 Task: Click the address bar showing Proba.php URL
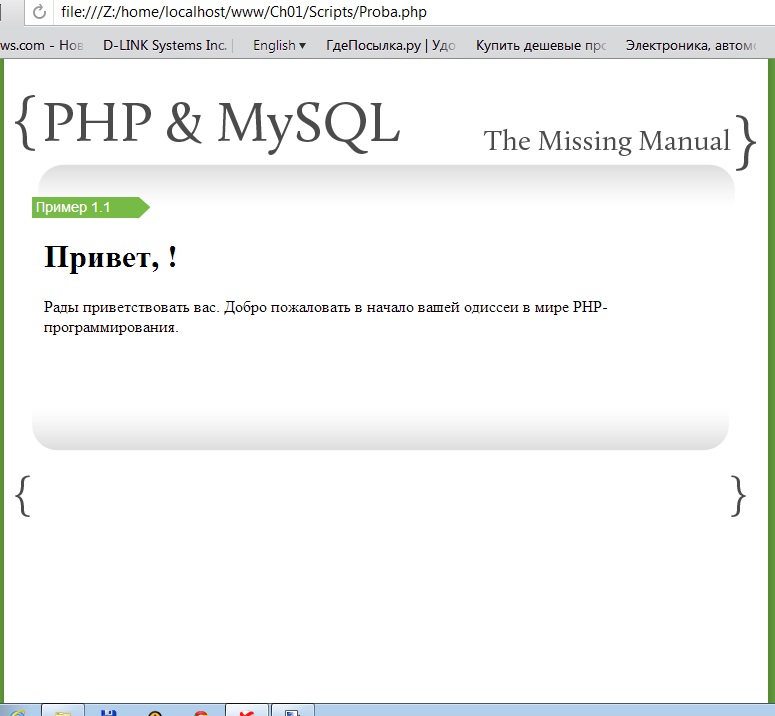pos(400,13)
